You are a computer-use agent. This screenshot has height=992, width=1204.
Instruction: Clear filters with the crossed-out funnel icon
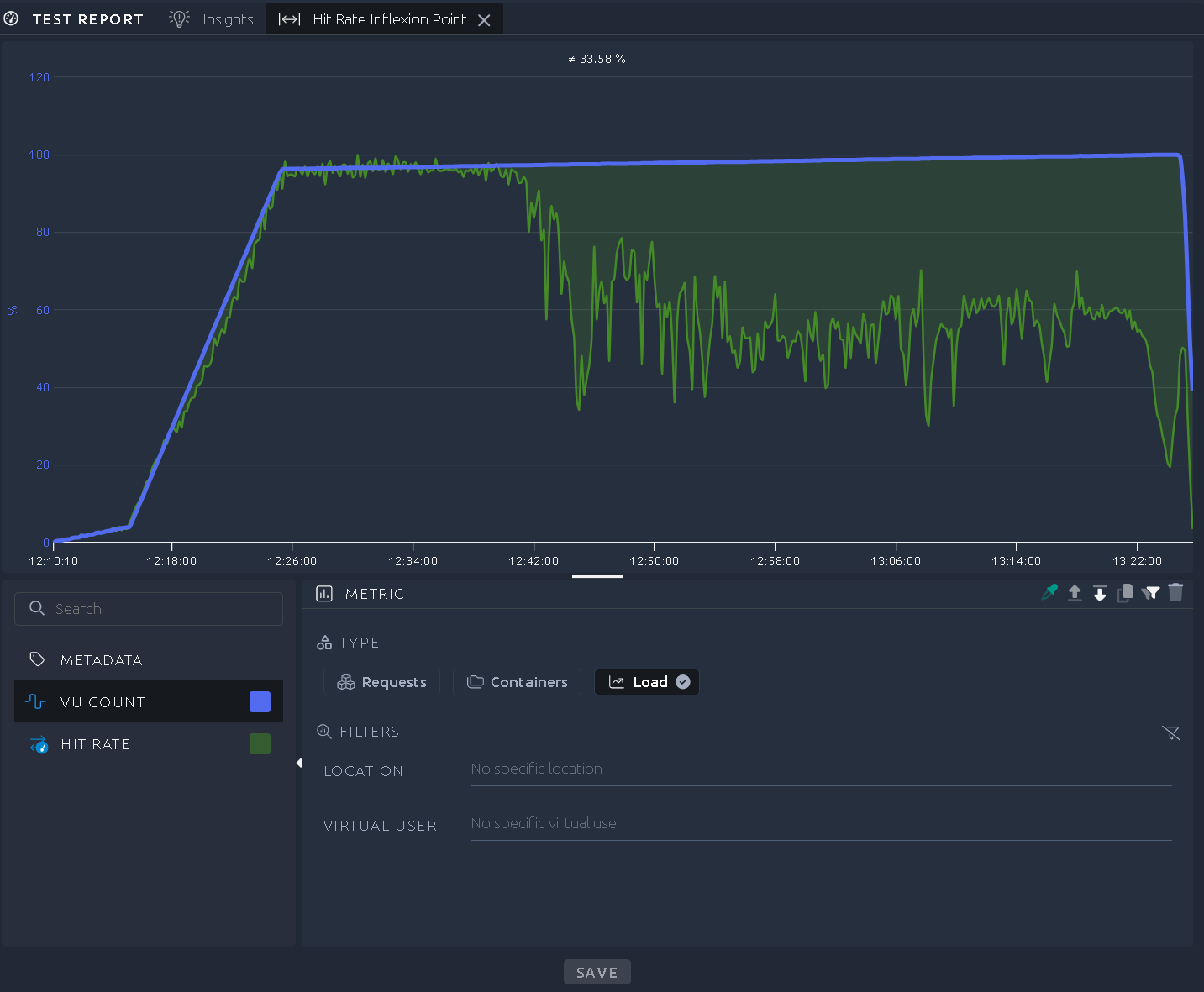click(x=1171, y=732)
